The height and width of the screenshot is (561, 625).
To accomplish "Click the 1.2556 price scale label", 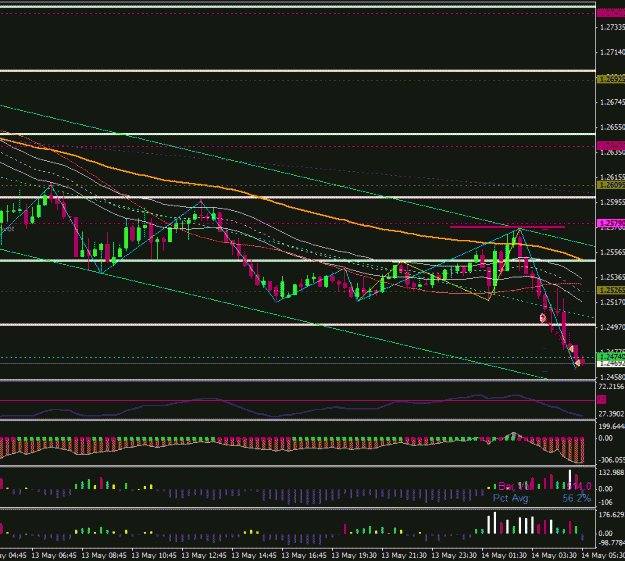I will point(612,252).
